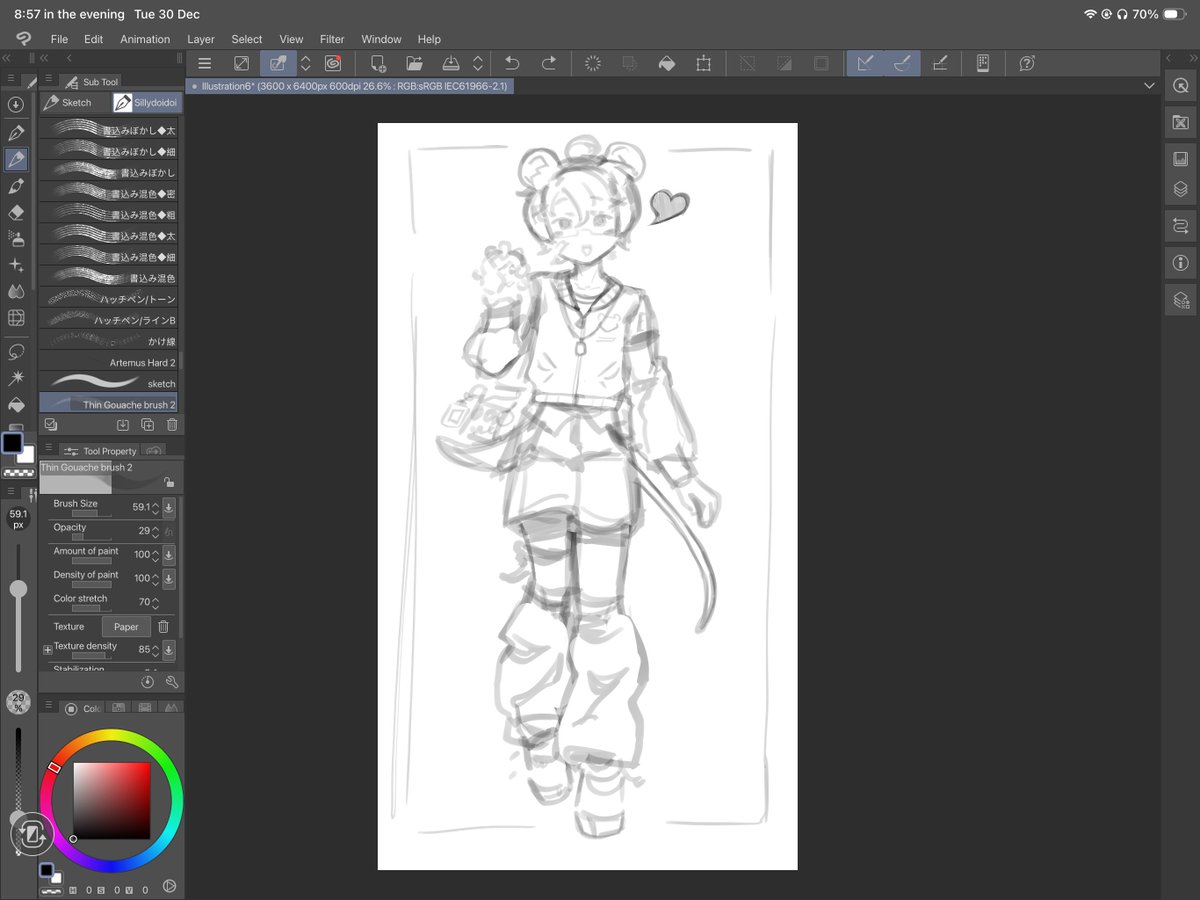Click the Open folder icon
This screenshot has width=1200, height=900.
[x=414, y=63]
